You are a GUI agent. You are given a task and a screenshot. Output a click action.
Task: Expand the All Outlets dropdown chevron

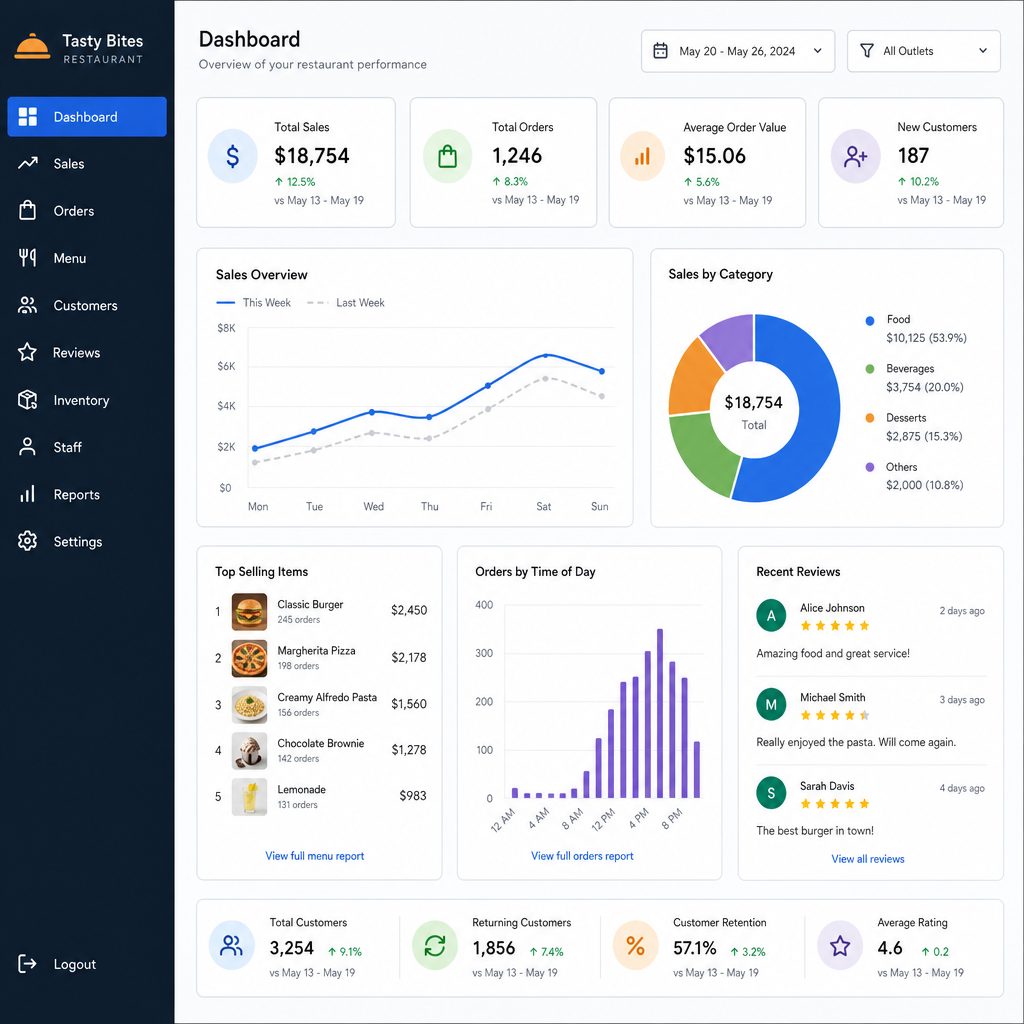[x=983, y=51]
